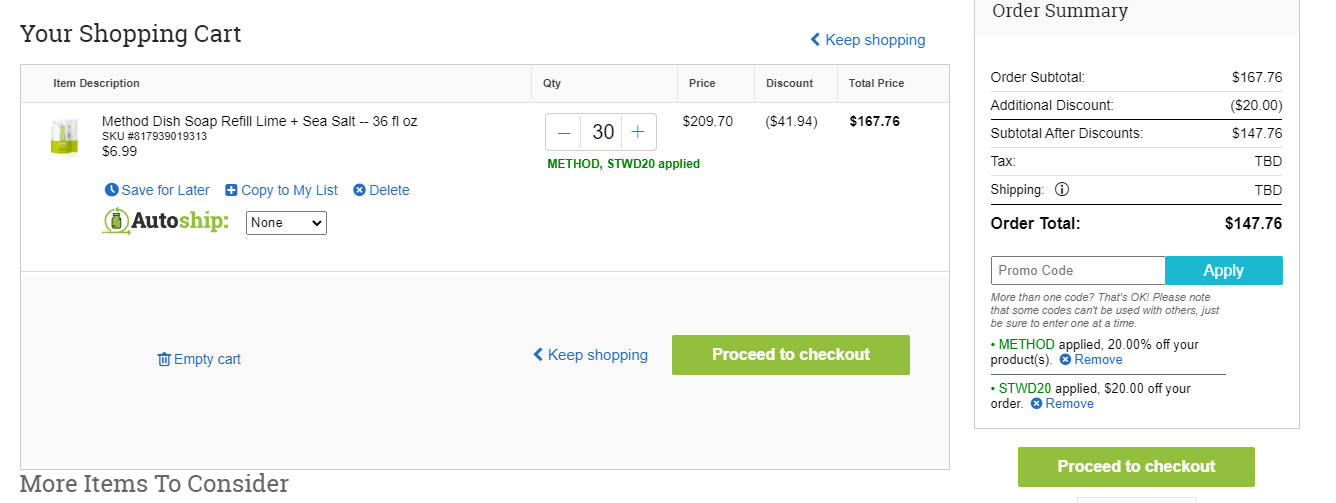Viewport: 1336px width, 503px height.
Task: Follow top Keep shopping link
Action: 867,40
